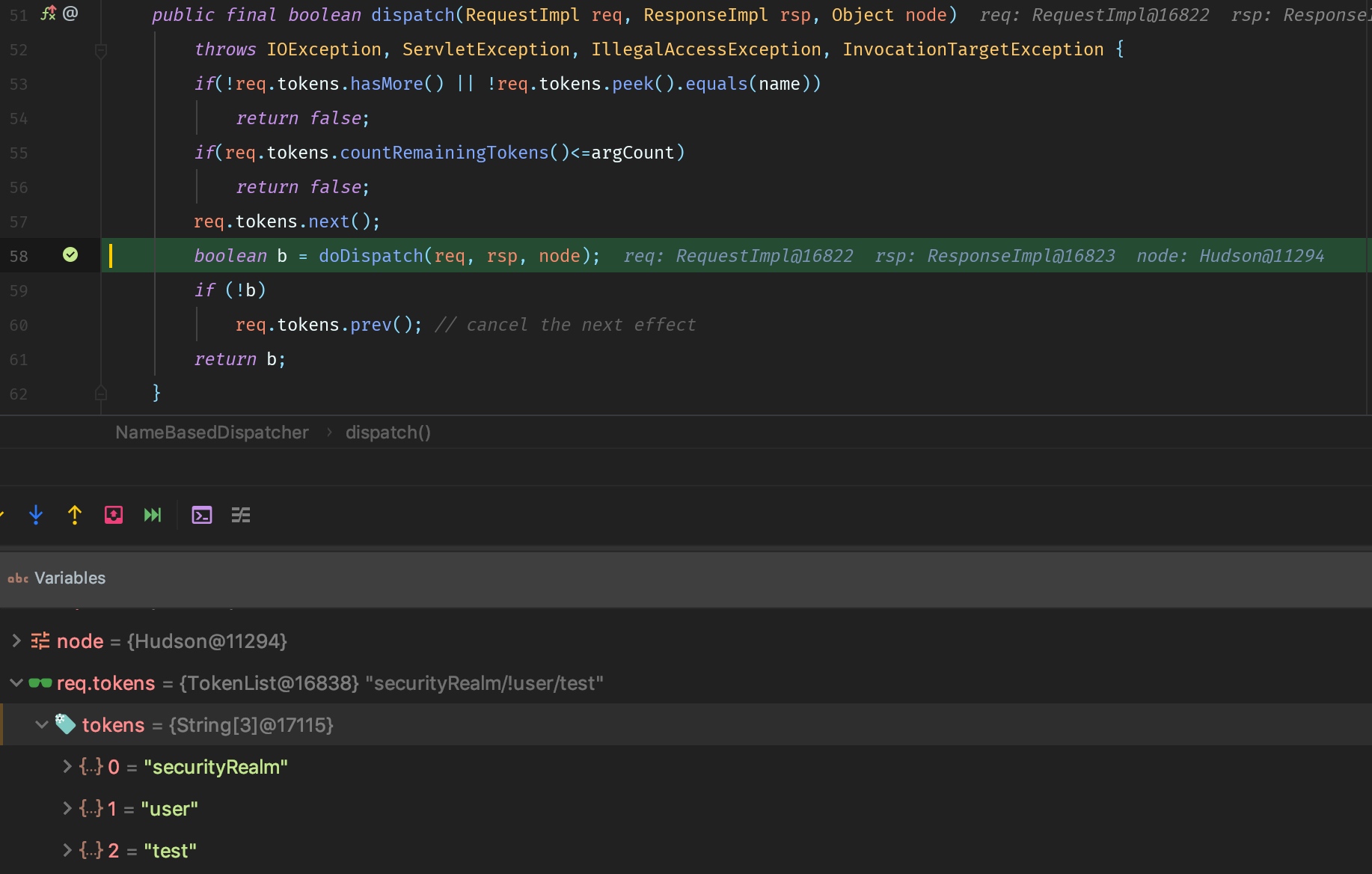This screenshot has height=874, width=1372.
Task: Open the Evaluate Expression console icon
Action: click(202, 515)
